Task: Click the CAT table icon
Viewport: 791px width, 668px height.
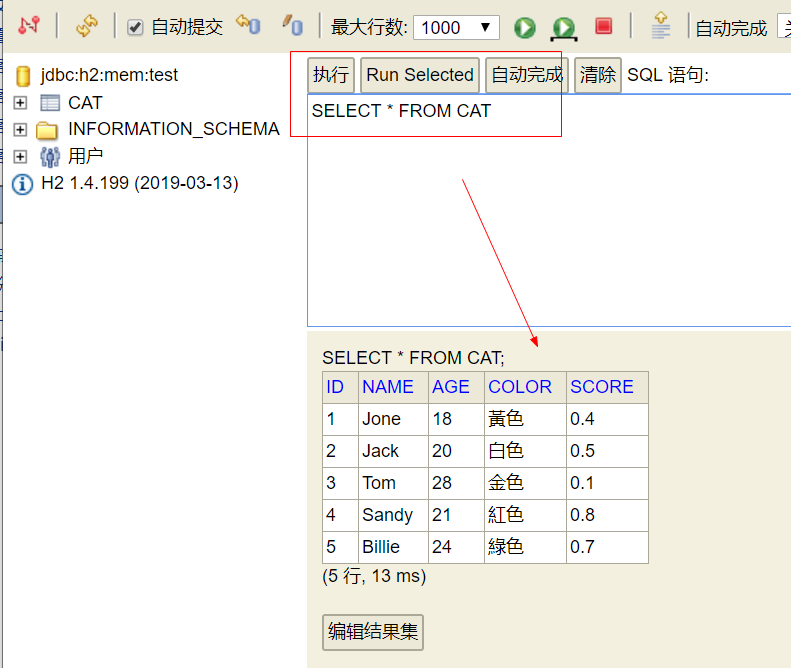Action: pyautogui.click(x=49, y=103)
